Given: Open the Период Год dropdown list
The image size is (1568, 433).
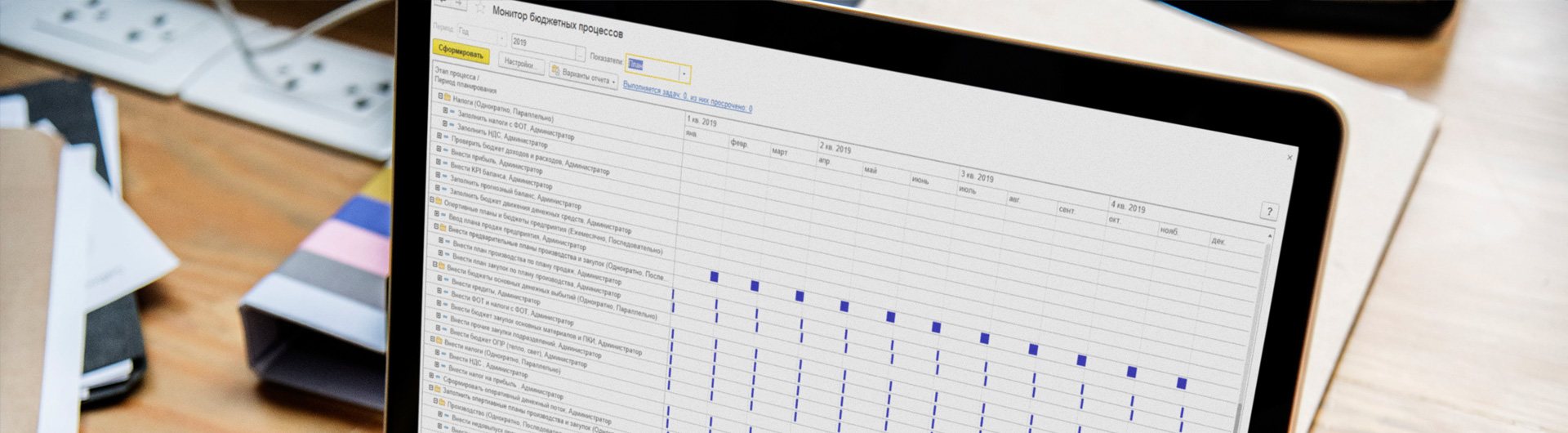Looking at the screenshot, I should click(502, 38).
